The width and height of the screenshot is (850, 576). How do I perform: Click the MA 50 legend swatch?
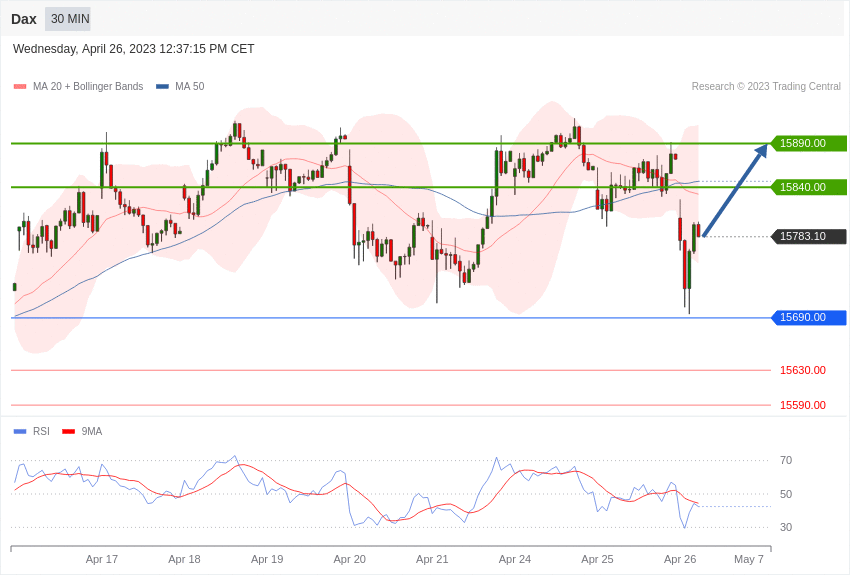(162, 87)
